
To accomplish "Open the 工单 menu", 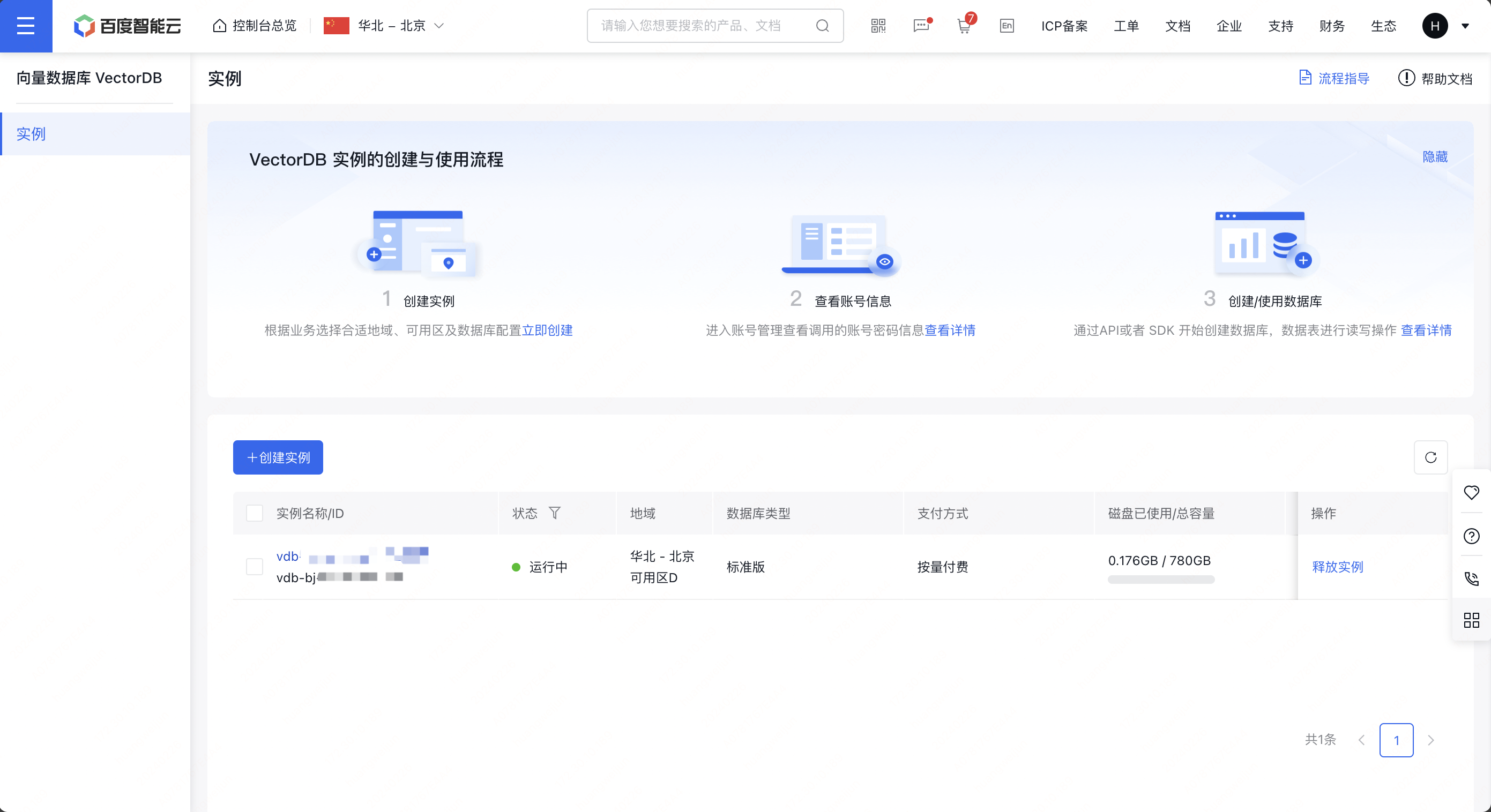I will (1126, 26).
